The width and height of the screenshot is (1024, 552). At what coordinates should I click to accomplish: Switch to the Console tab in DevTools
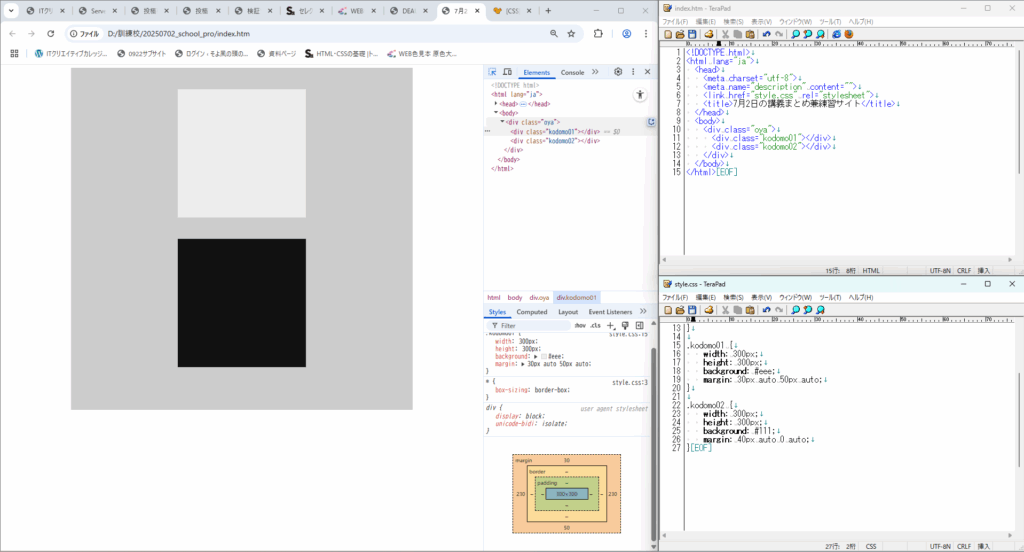click(x=572, y=72)
